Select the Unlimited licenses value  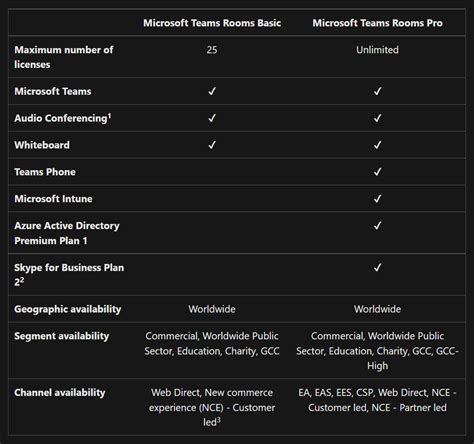tap(377, 50)
